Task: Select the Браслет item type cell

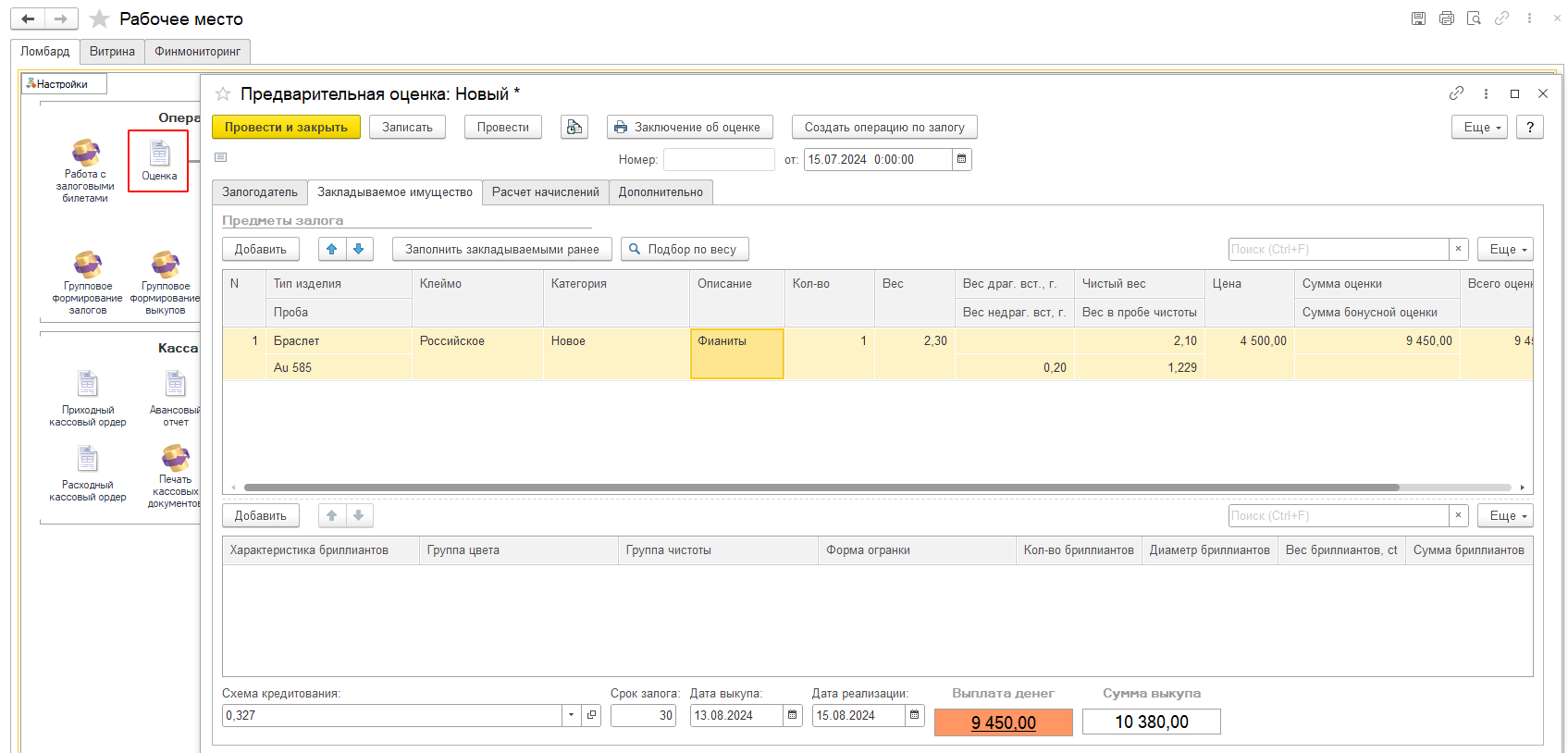Action: (339, 340)
